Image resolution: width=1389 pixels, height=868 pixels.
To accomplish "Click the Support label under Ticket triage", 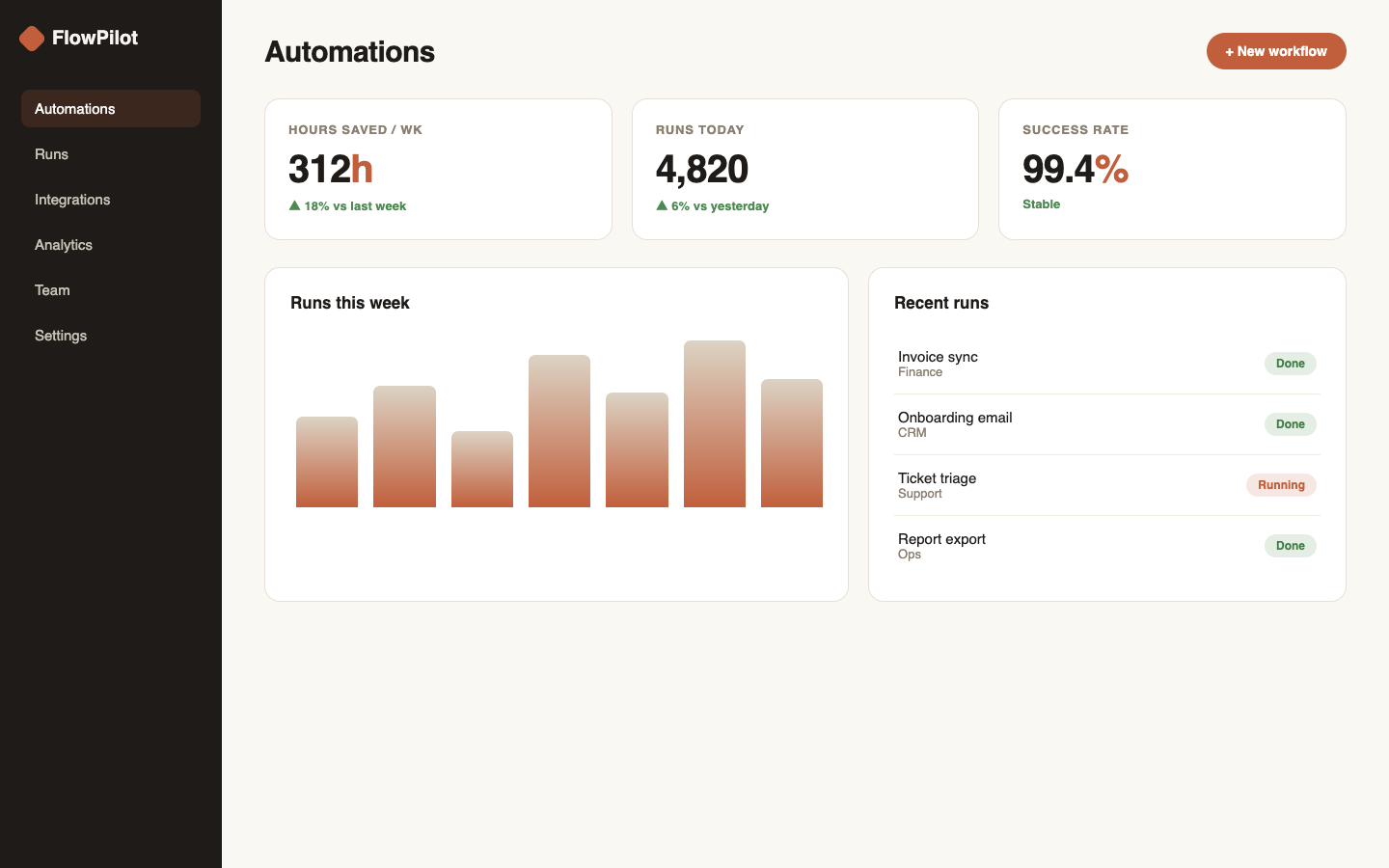I will (x=920, y=494).
